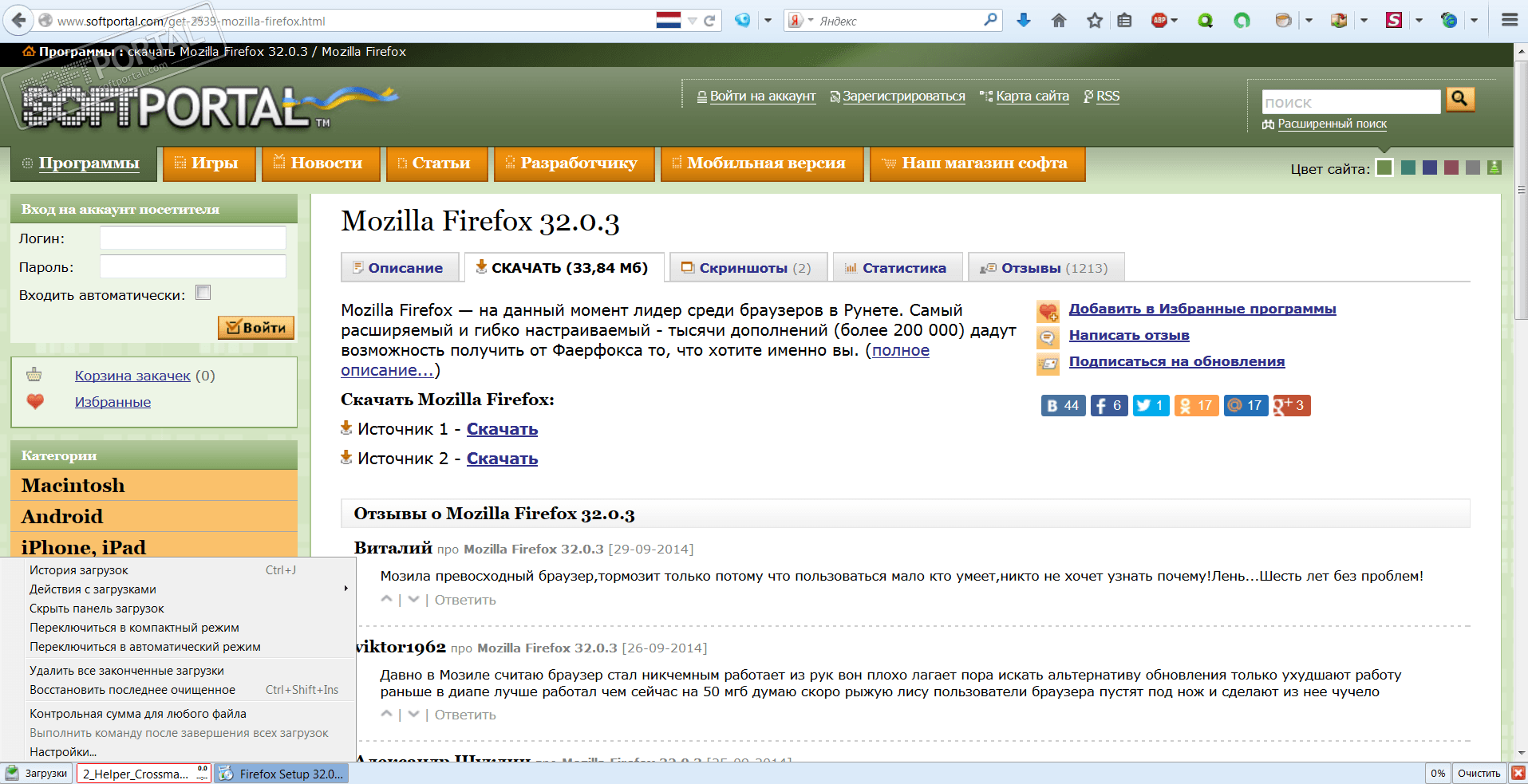Image resolution: width=1528 pixels, height=784 pixels.
Task: Reload the page with the refresh icon
Action: click(x=709, y=21)
